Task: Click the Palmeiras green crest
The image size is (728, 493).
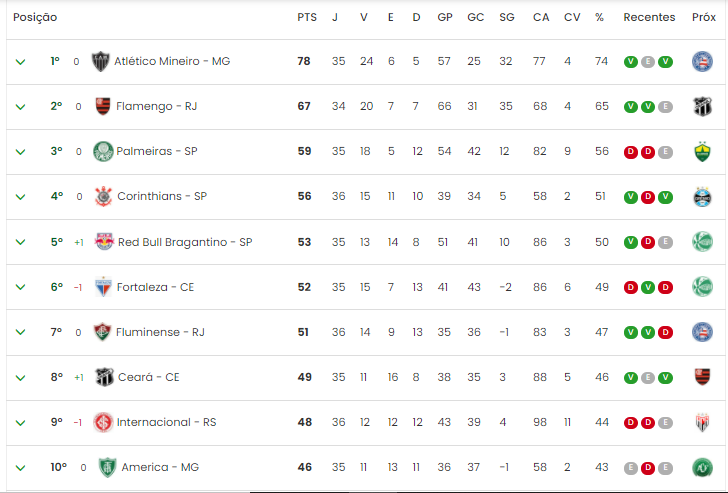Action: (x=103, y=151)
